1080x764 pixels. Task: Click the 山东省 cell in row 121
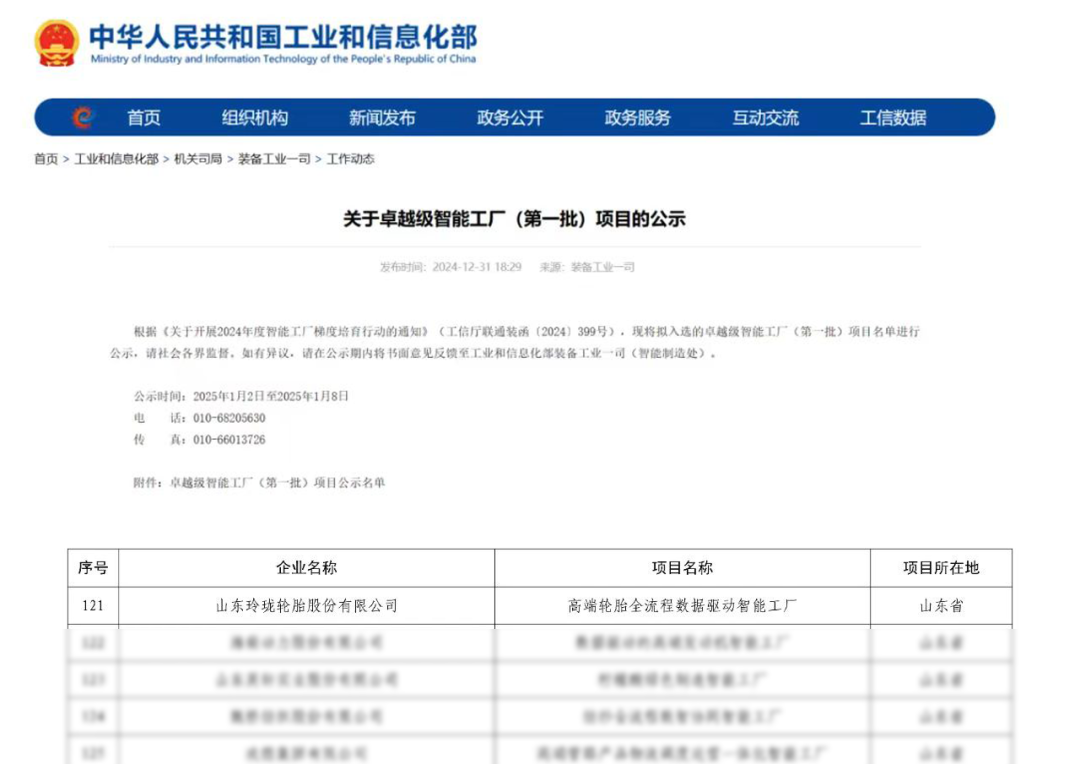(x=942, y=606)
